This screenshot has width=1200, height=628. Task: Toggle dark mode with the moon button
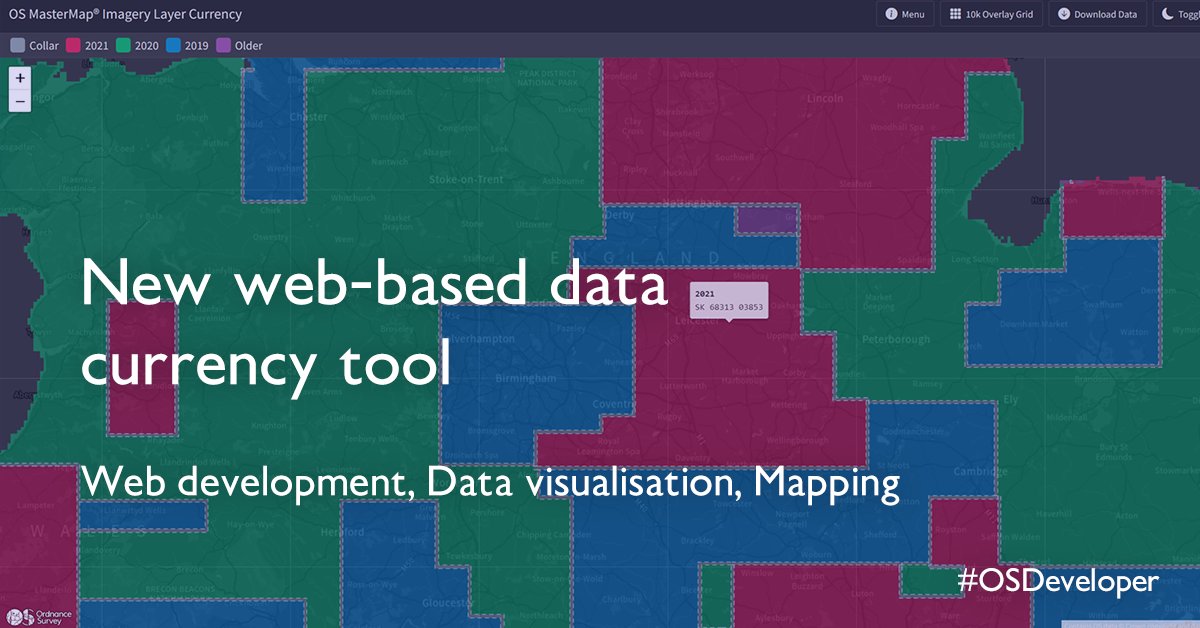point(1178,15)
